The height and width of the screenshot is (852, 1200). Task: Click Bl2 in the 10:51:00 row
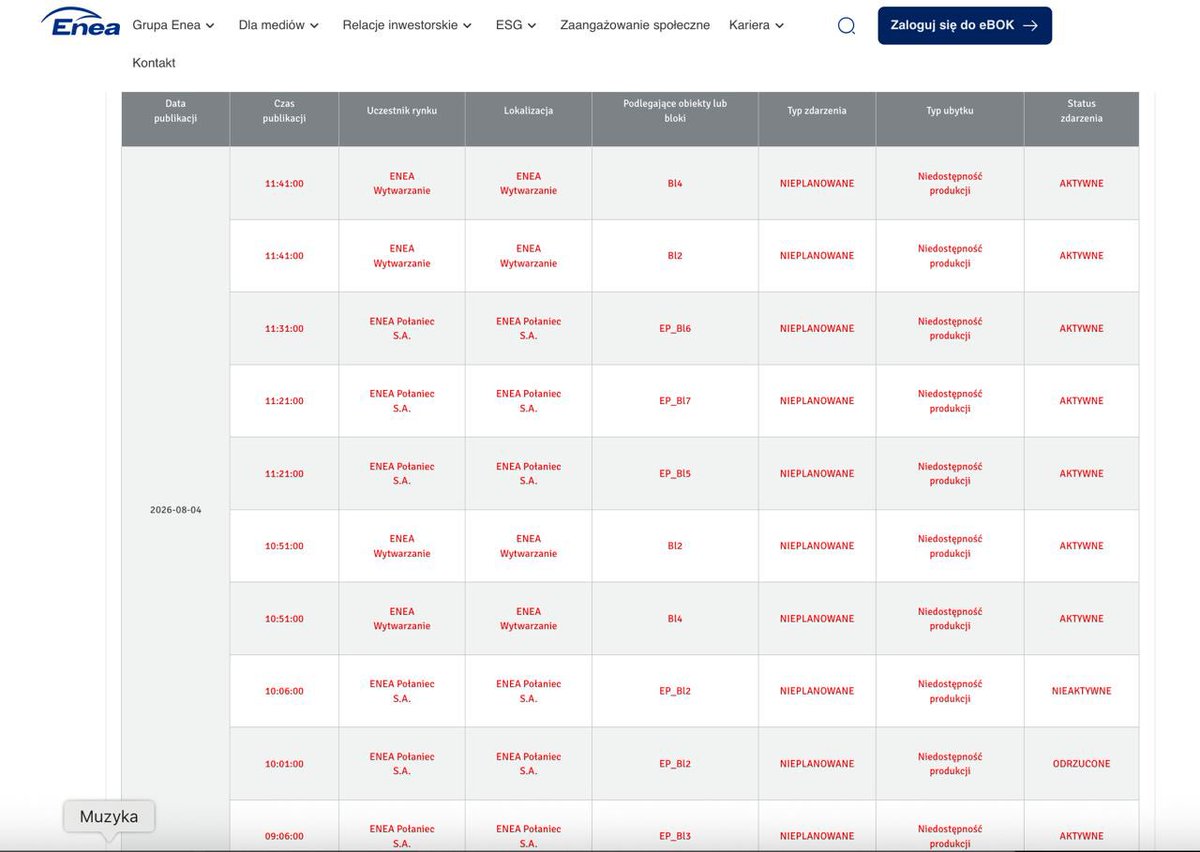(x=675, y=546)
